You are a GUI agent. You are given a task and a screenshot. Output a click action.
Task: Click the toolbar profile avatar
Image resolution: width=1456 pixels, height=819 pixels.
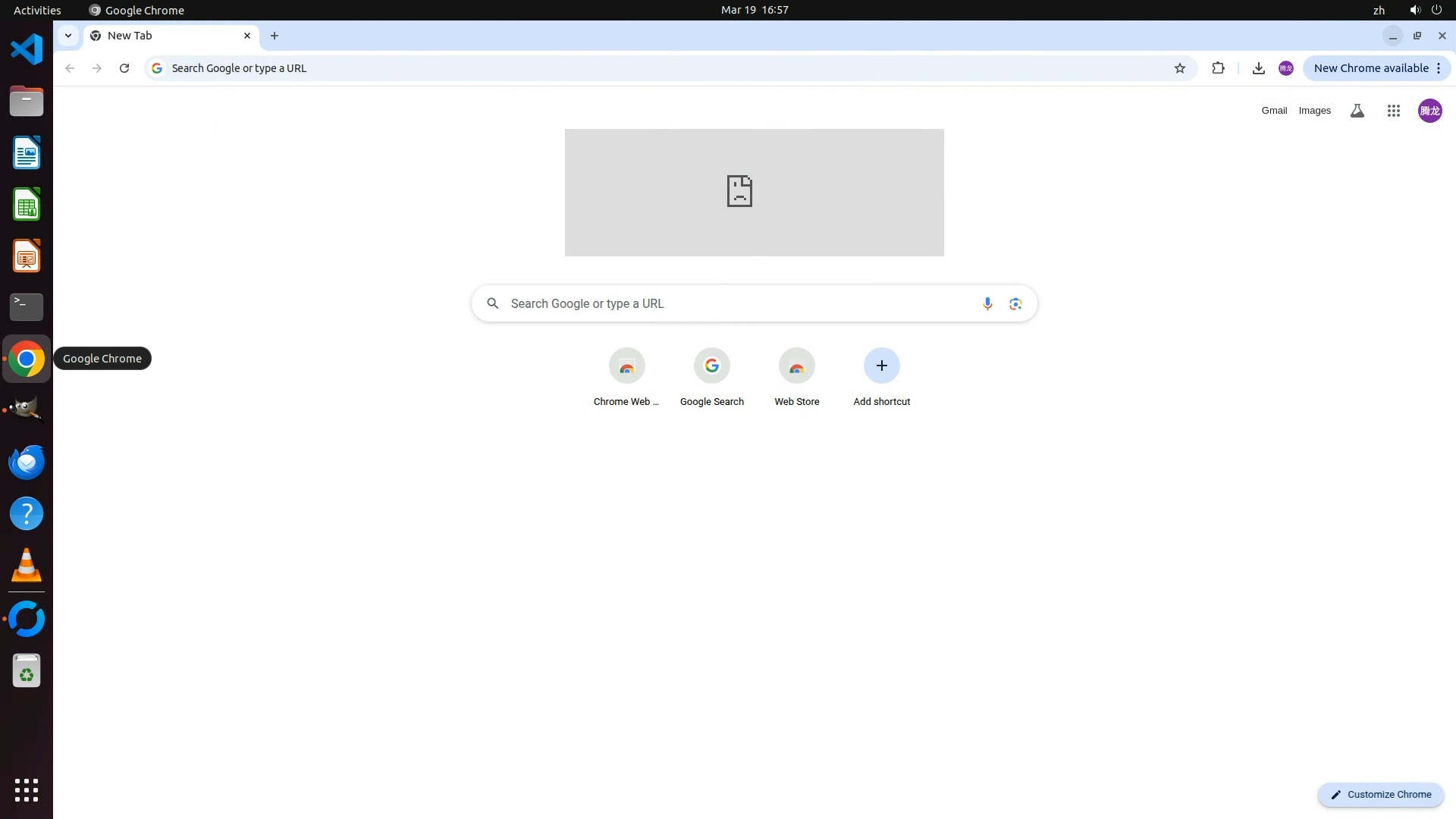coord(1285,68)
